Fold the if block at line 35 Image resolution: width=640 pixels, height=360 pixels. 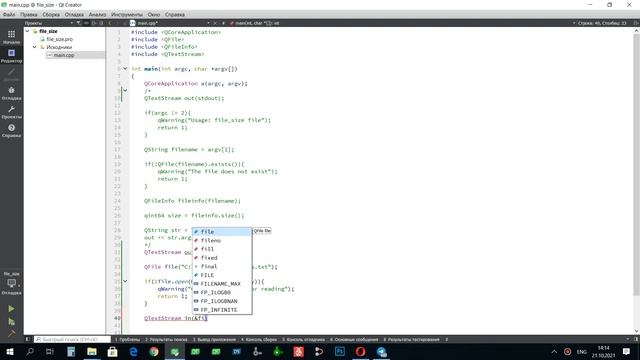pyautogui.click(x=125, y=281)
